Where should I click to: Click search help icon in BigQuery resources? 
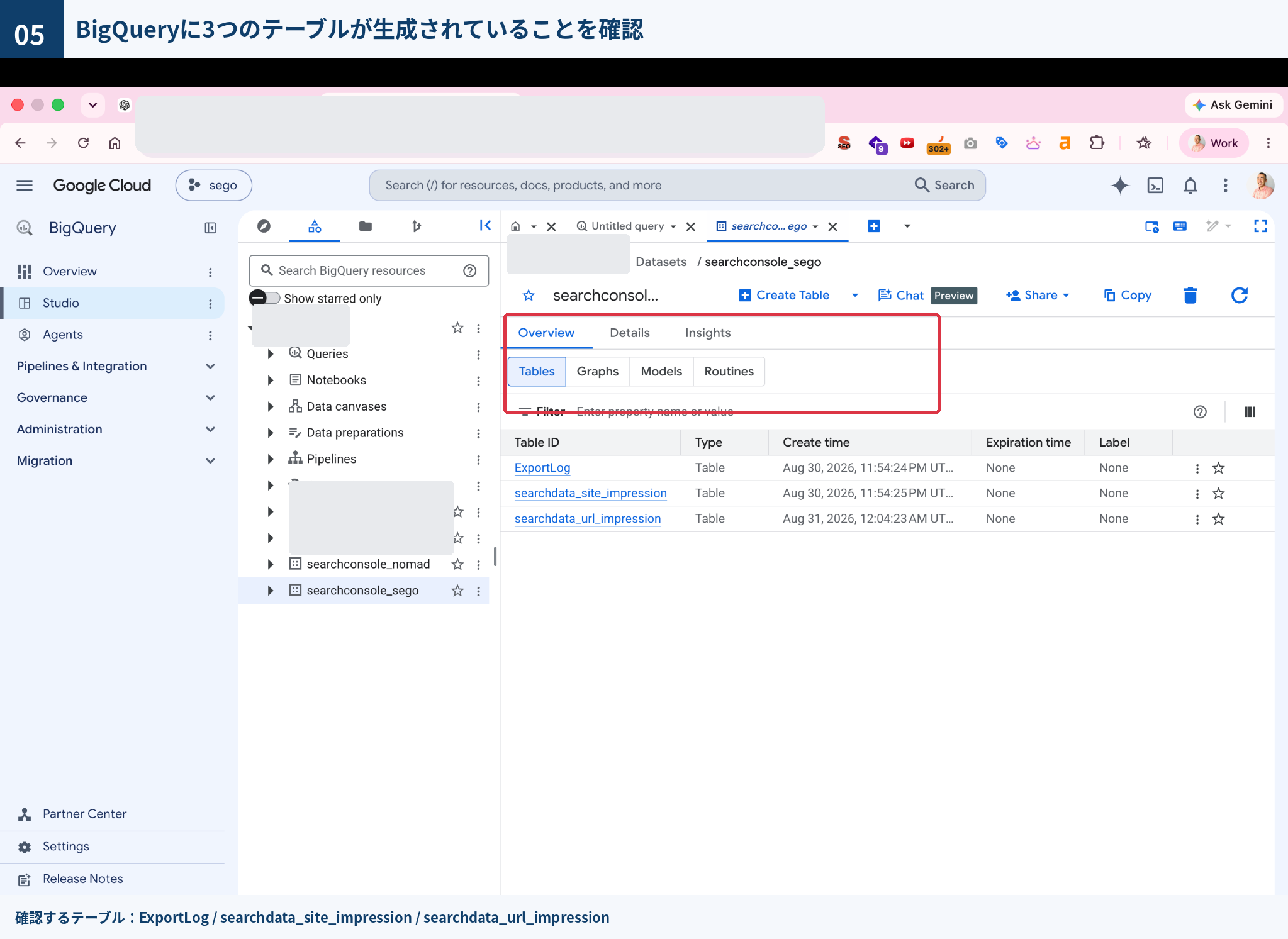click(469, 270)
